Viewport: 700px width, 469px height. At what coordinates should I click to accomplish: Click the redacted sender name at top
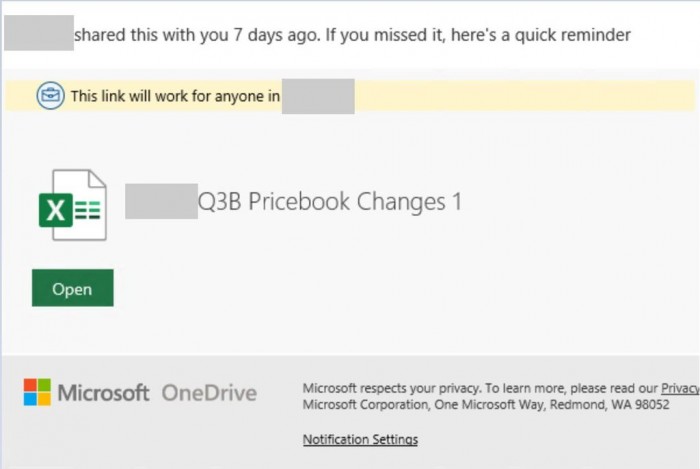(39, 35)
